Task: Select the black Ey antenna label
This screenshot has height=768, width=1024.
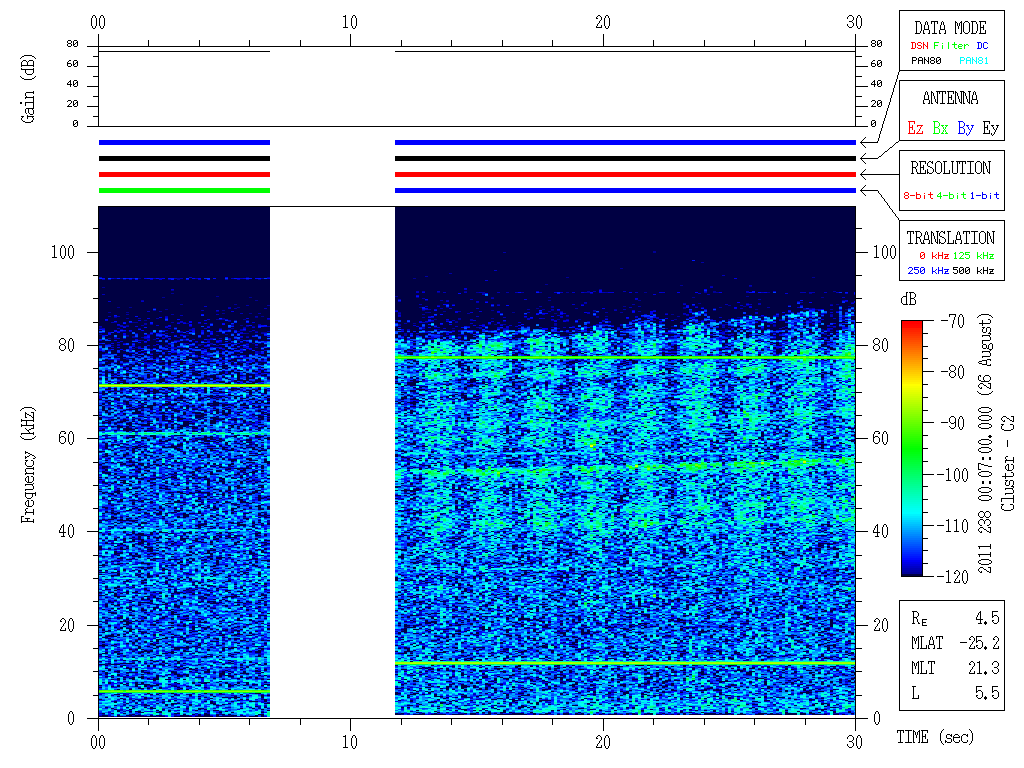Action: [990, 129]
